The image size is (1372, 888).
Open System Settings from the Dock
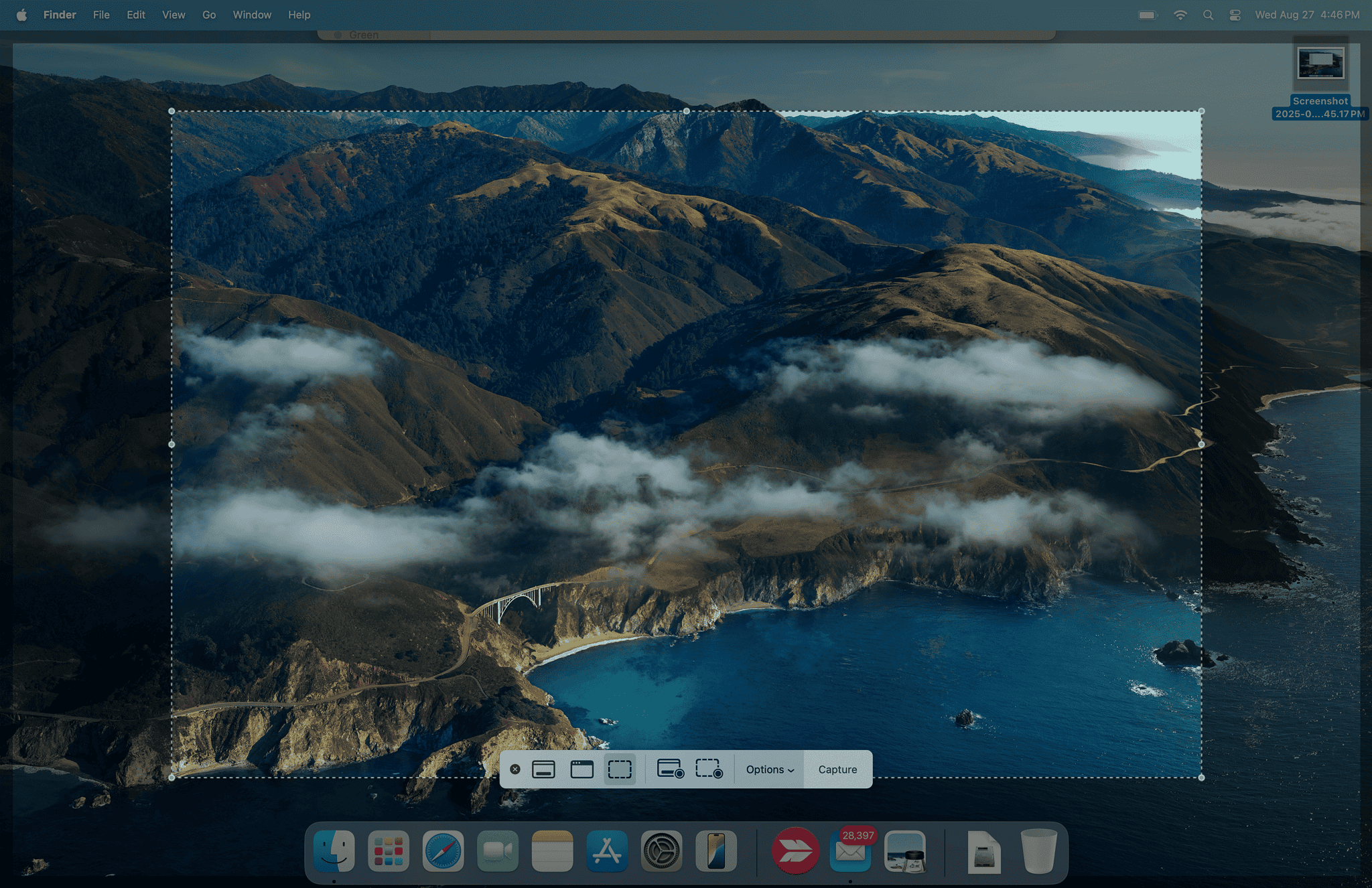pos(661,851)
